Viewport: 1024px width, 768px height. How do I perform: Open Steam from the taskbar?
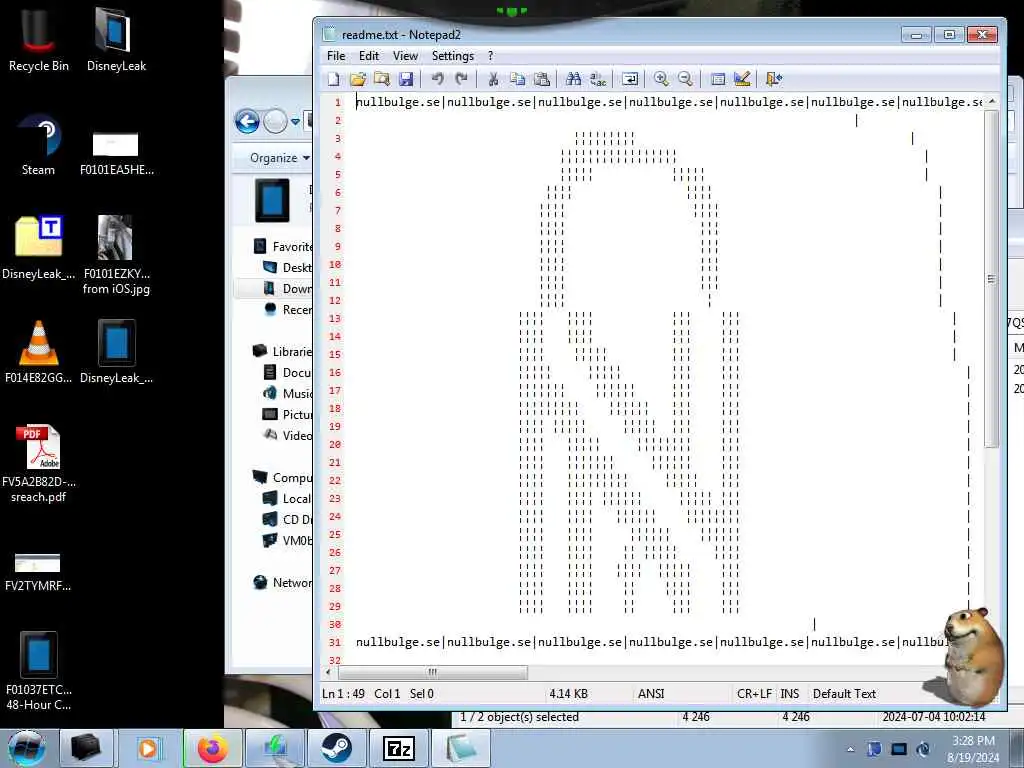[x=337, y=748]
